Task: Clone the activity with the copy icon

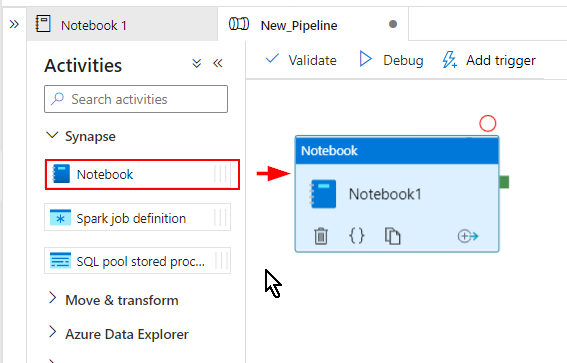Action: [x=392, y=236]
